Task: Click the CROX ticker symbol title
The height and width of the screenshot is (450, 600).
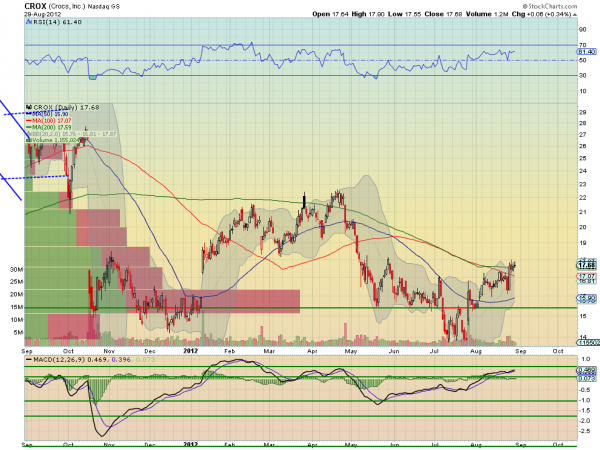Action: tap(35, 6)
